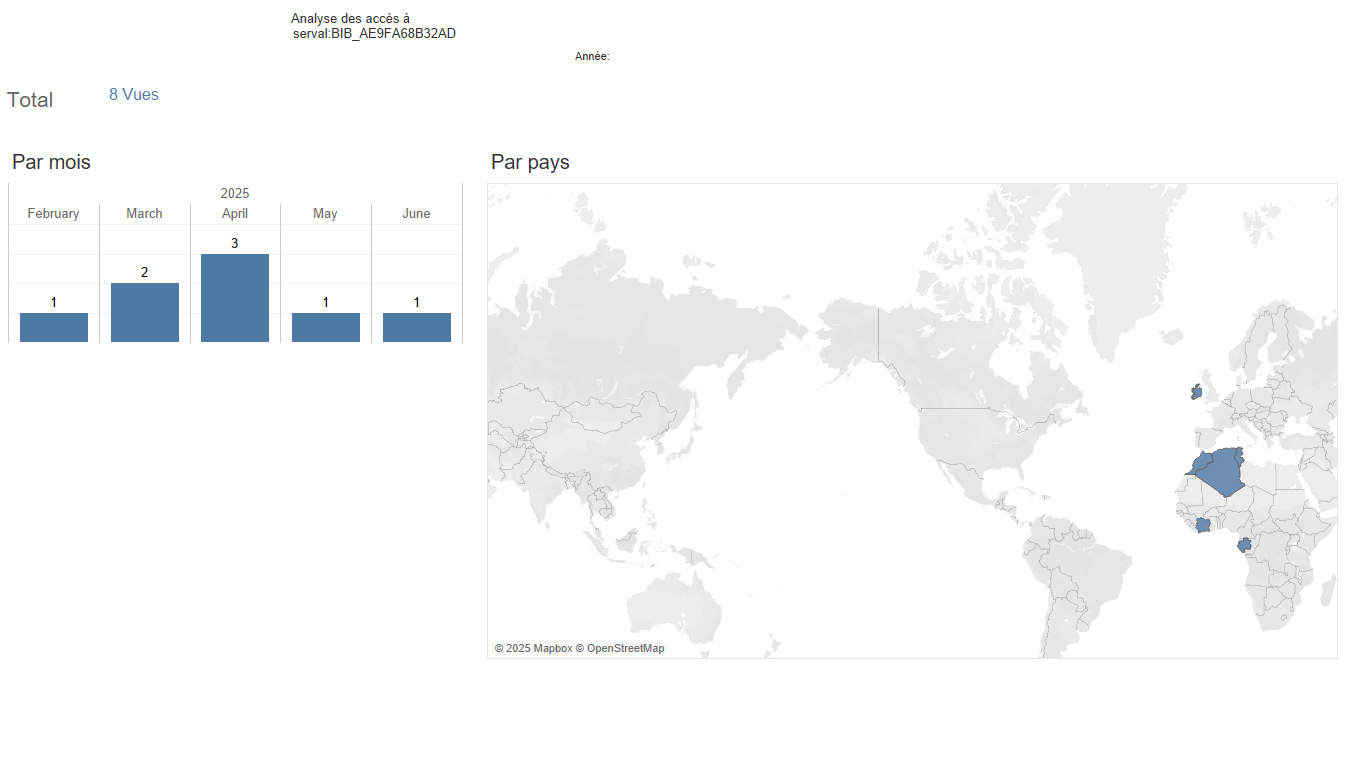Select the February month header label
This screenshot has height=768, width=1366.
[x=53, y=213]
